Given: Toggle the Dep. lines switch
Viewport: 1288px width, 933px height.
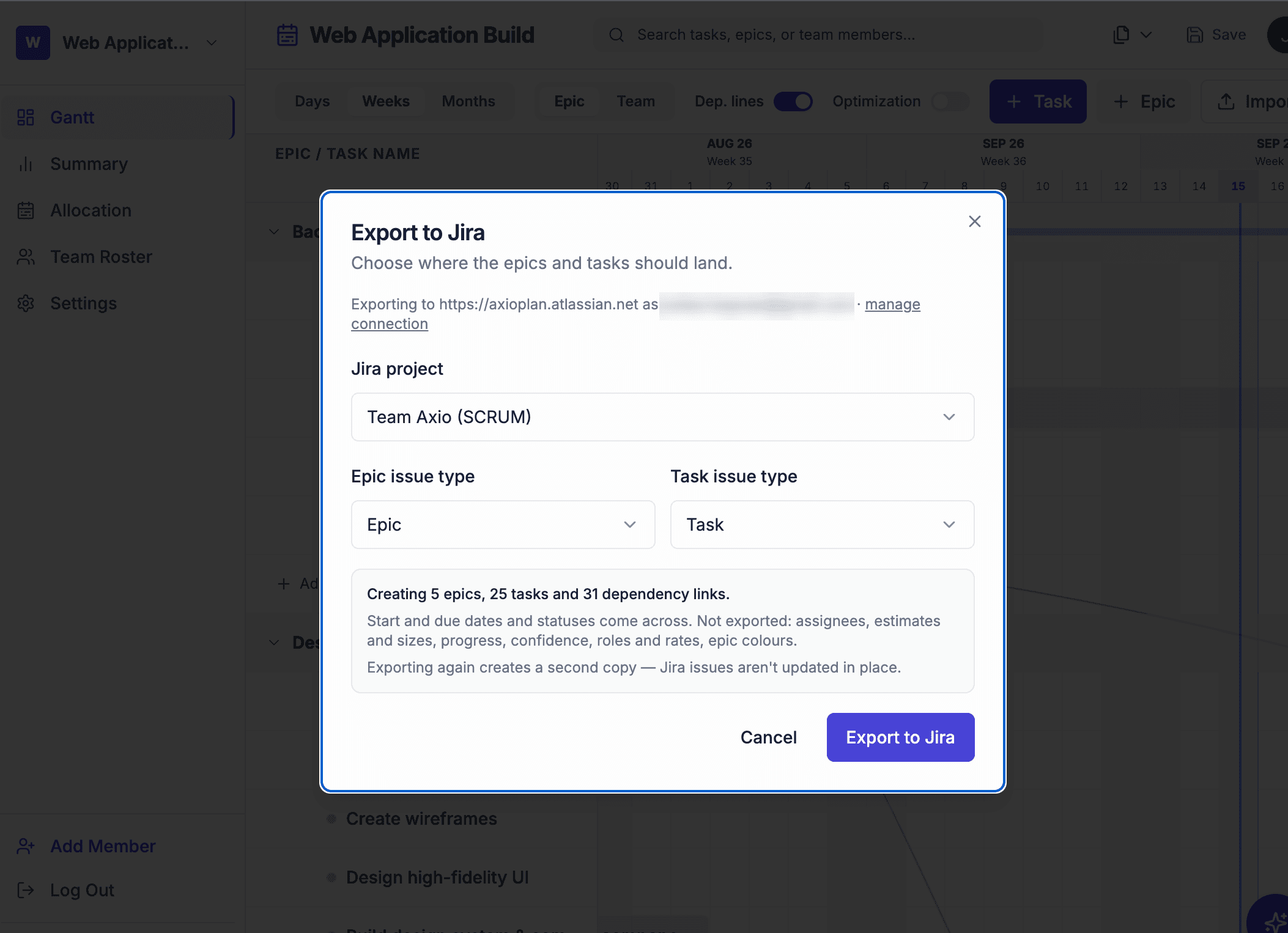Looking at the screenshot, I should tap(793, 101).
